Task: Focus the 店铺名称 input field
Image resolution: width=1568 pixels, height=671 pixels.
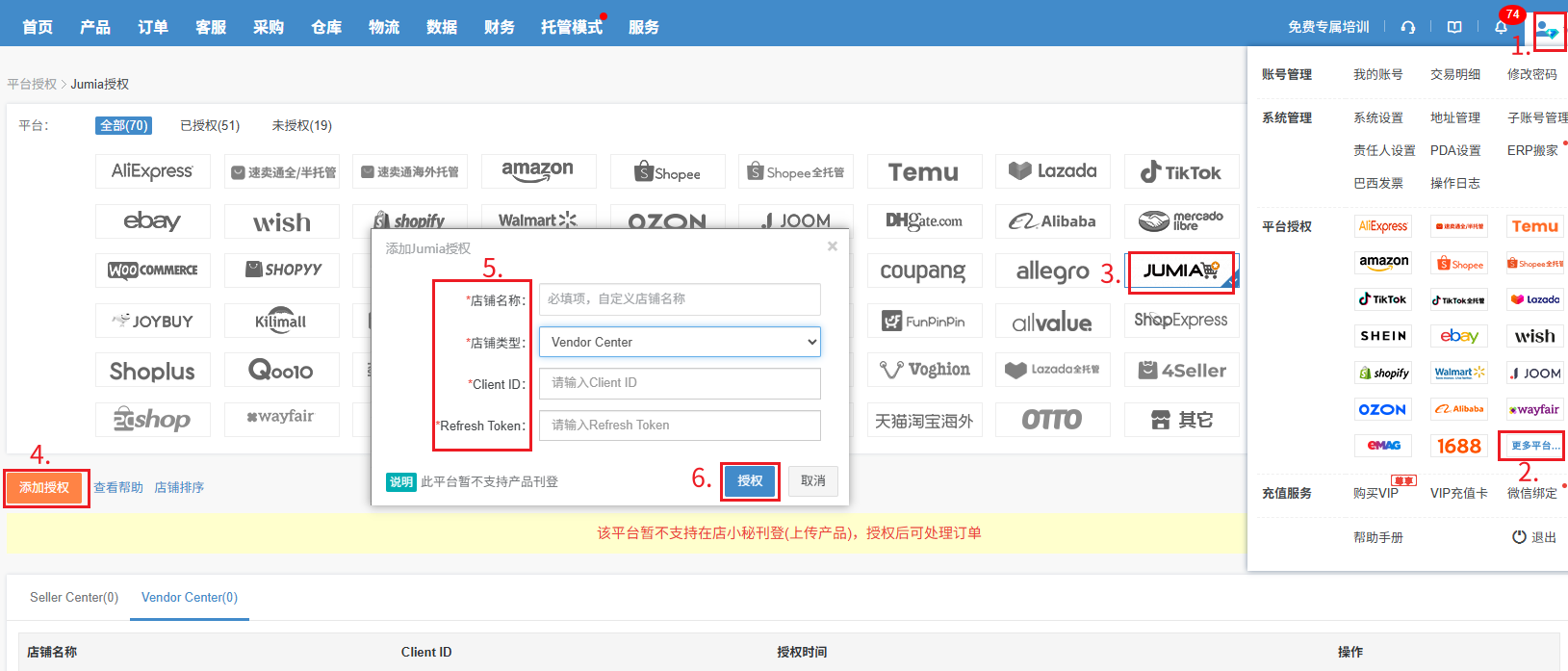Action: pos(680,299)
